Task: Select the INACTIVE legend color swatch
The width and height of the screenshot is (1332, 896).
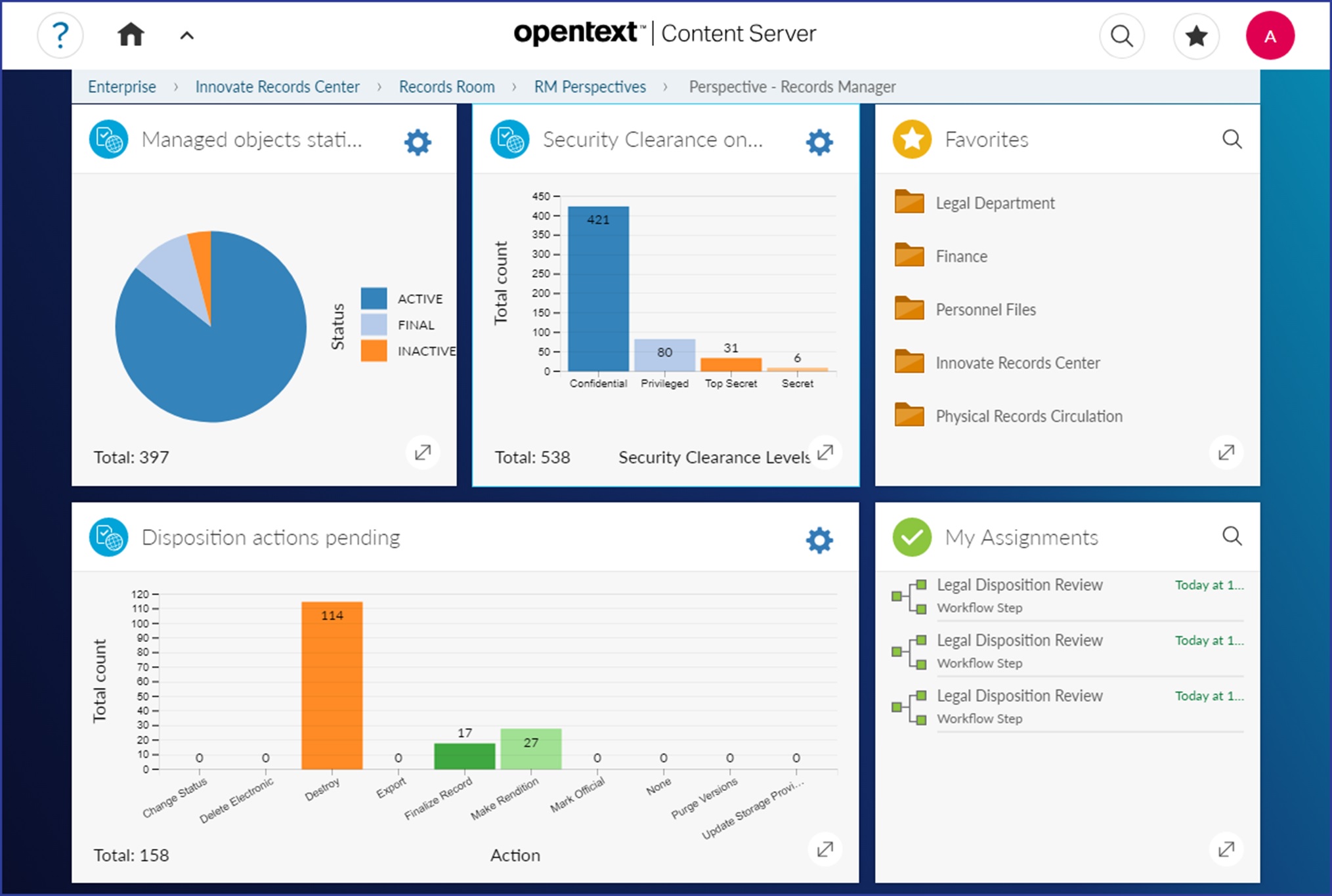Action: tap(374, 351)
